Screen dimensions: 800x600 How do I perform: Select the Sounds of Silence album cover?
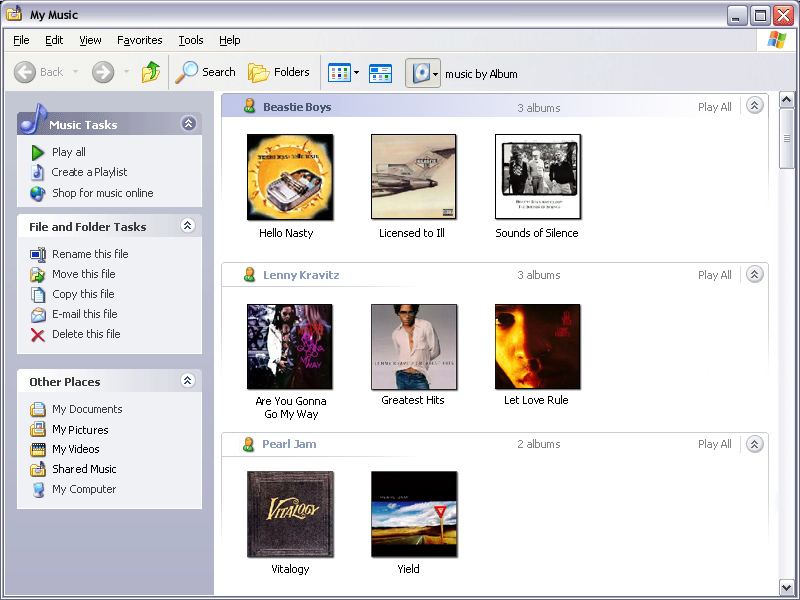[538, 177]
